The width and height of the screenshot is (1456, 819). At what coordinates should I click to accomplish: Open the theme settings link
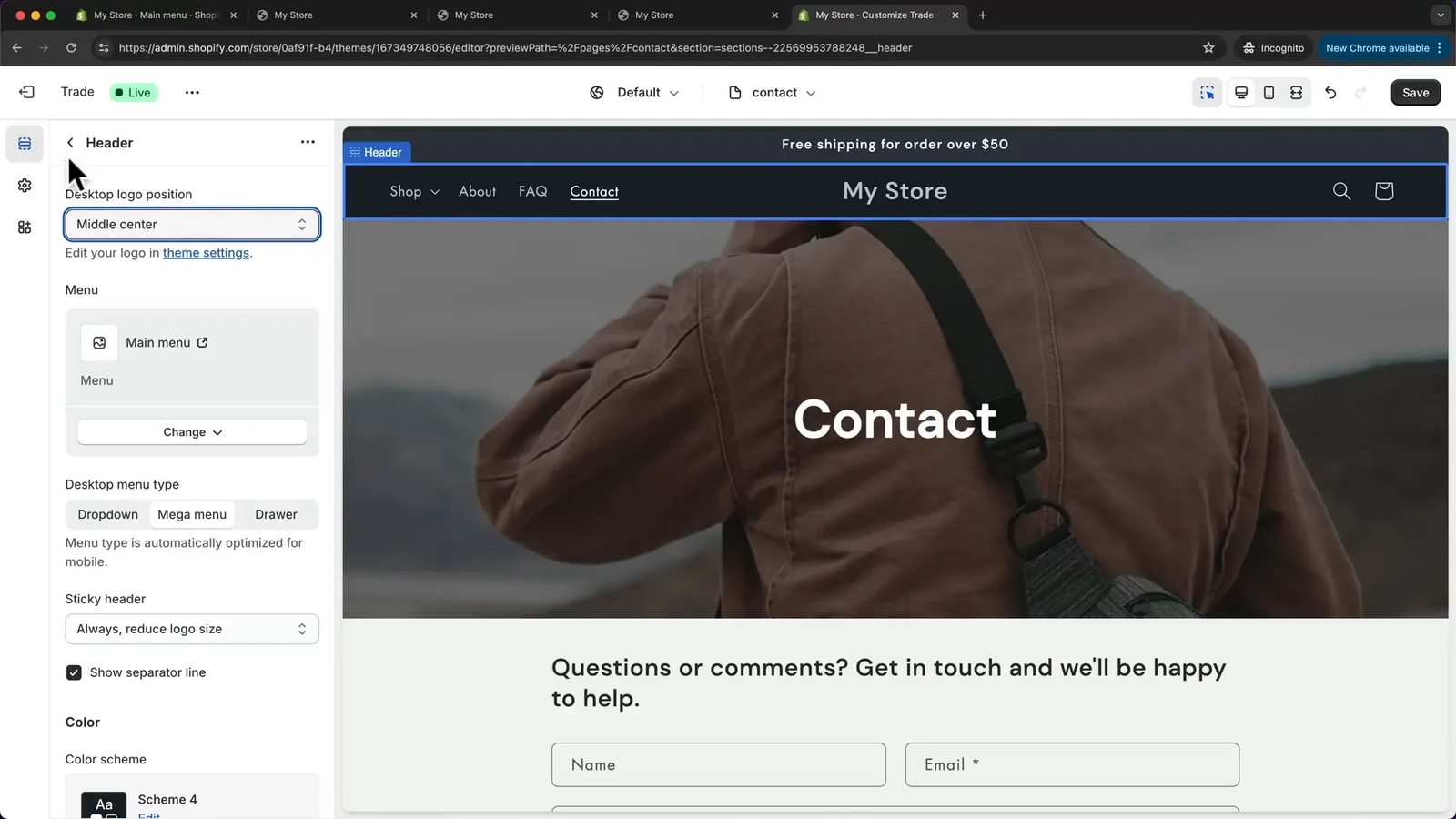click(206, 253)
